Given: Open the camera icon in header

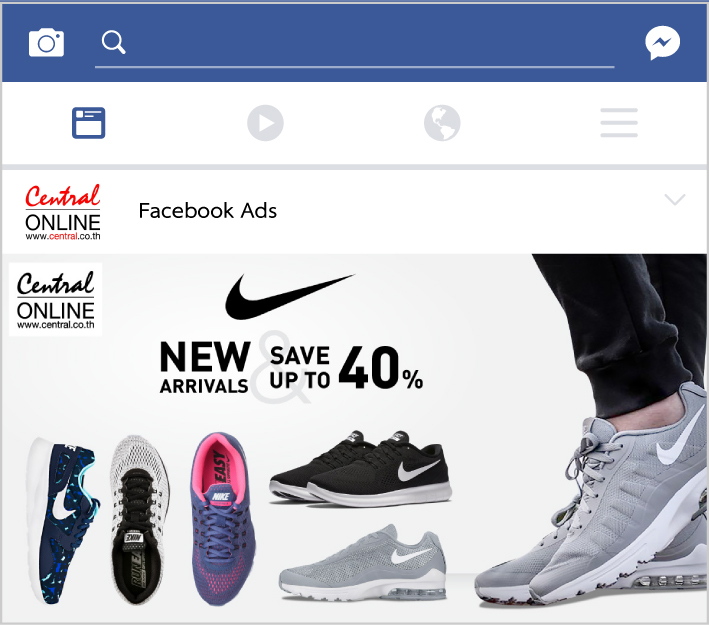Looking at the screenshot, I should [x=46, y=43].
